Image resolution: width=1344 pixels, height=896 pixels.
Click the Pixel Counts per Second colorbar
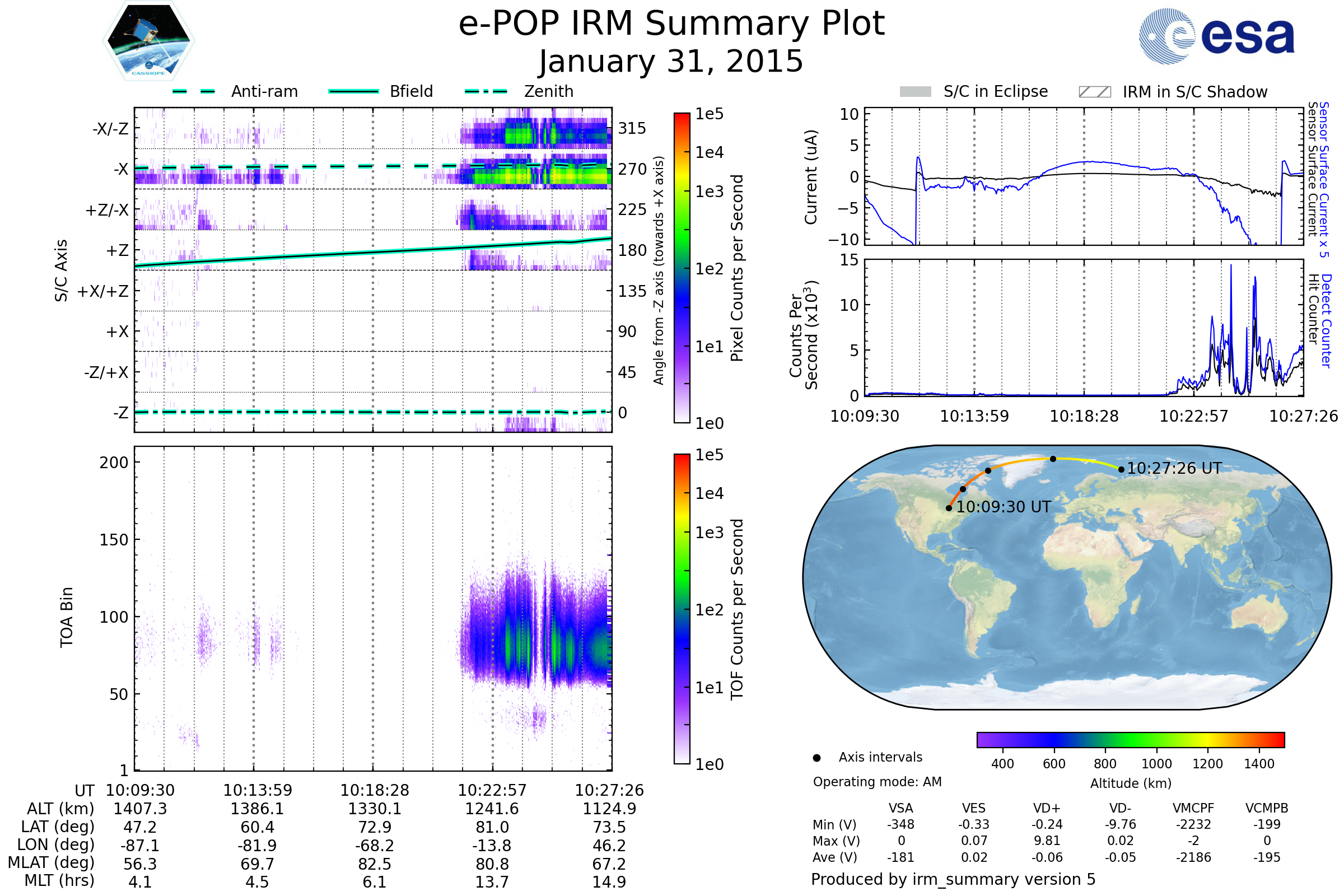pos(682,268)
